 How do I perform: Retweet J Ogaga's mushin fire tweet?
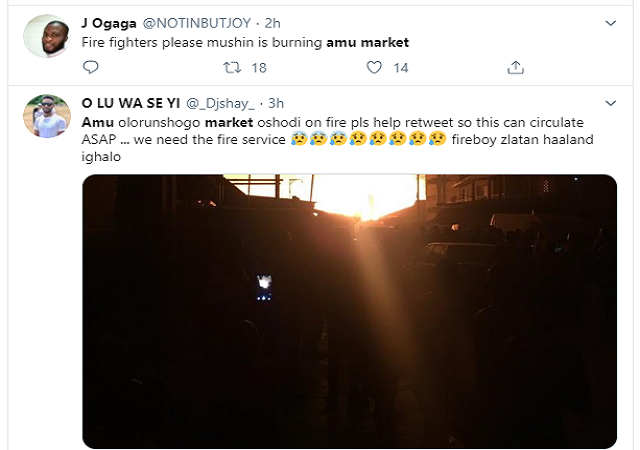pos(231,67)
